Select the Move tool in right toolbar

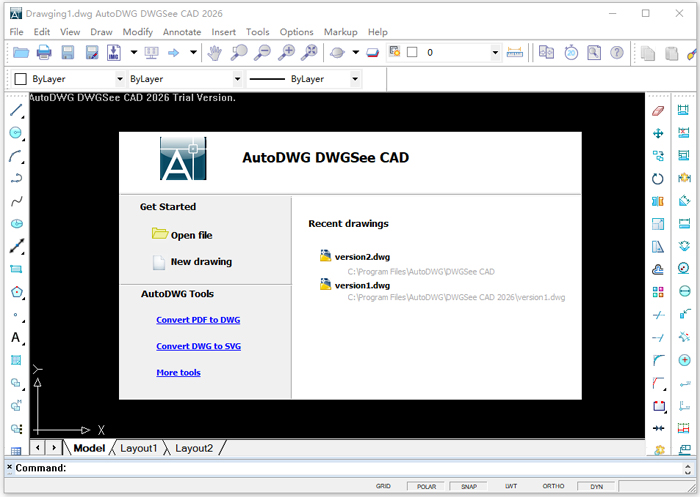pyautogui.click(x=658, y=133)
